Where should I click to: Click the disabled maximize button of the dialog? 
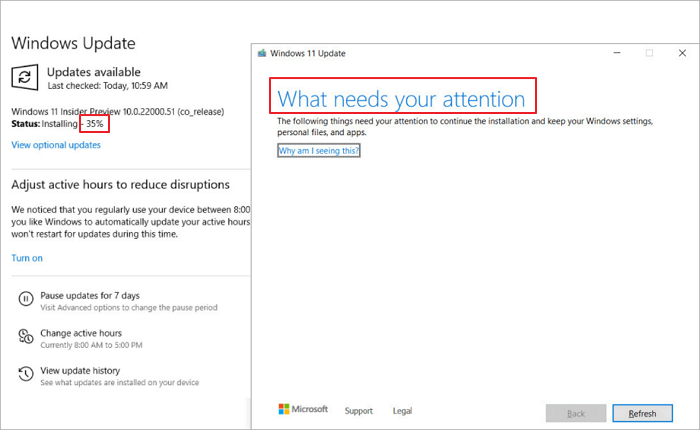tap(650, 53)
